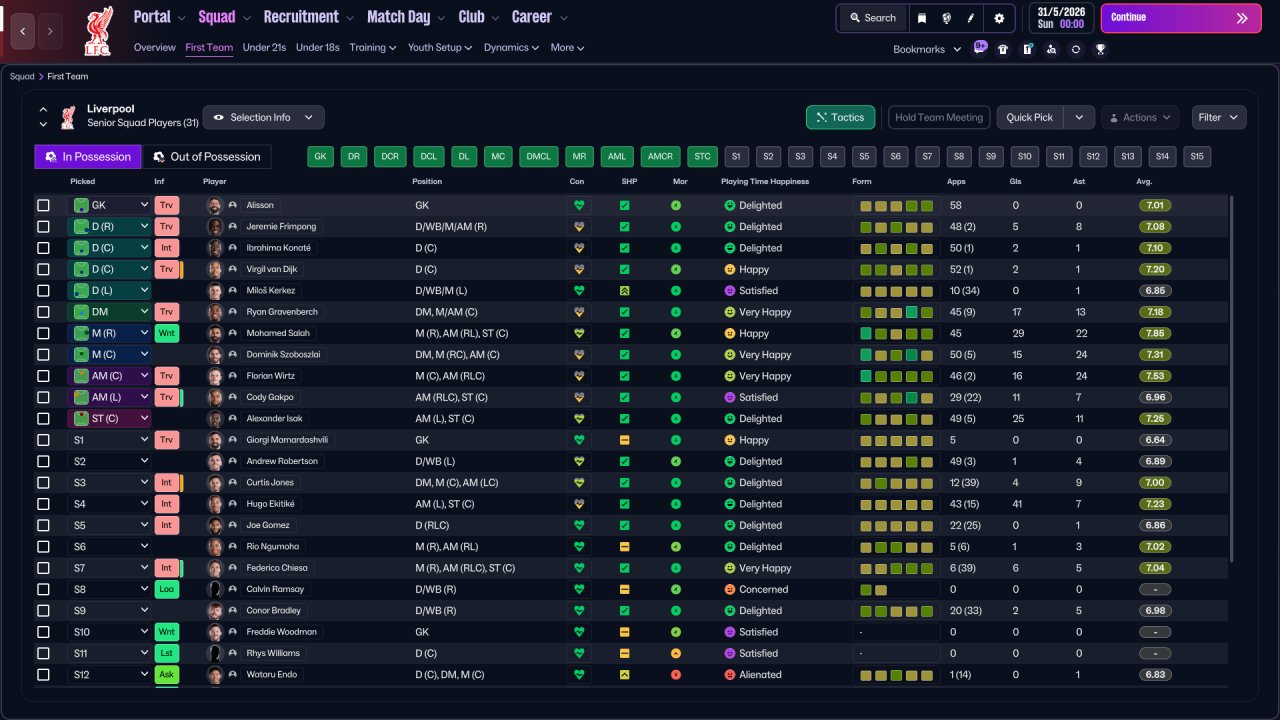The image size is (1280, 720).
Task: Click Virgil van Dijk's Happy face icon
Action: coord(730,269)
